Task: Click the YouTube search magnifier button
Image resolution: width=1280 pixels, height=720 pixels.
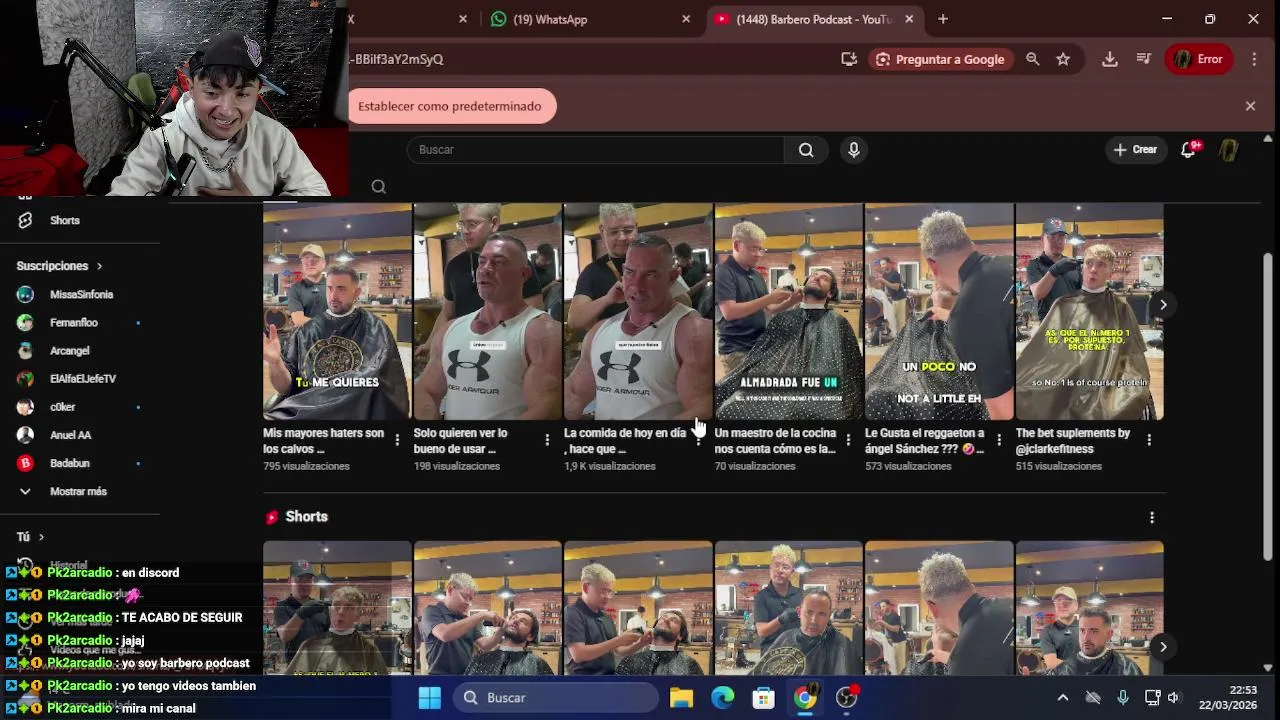Action: click(x=806, y=150)
